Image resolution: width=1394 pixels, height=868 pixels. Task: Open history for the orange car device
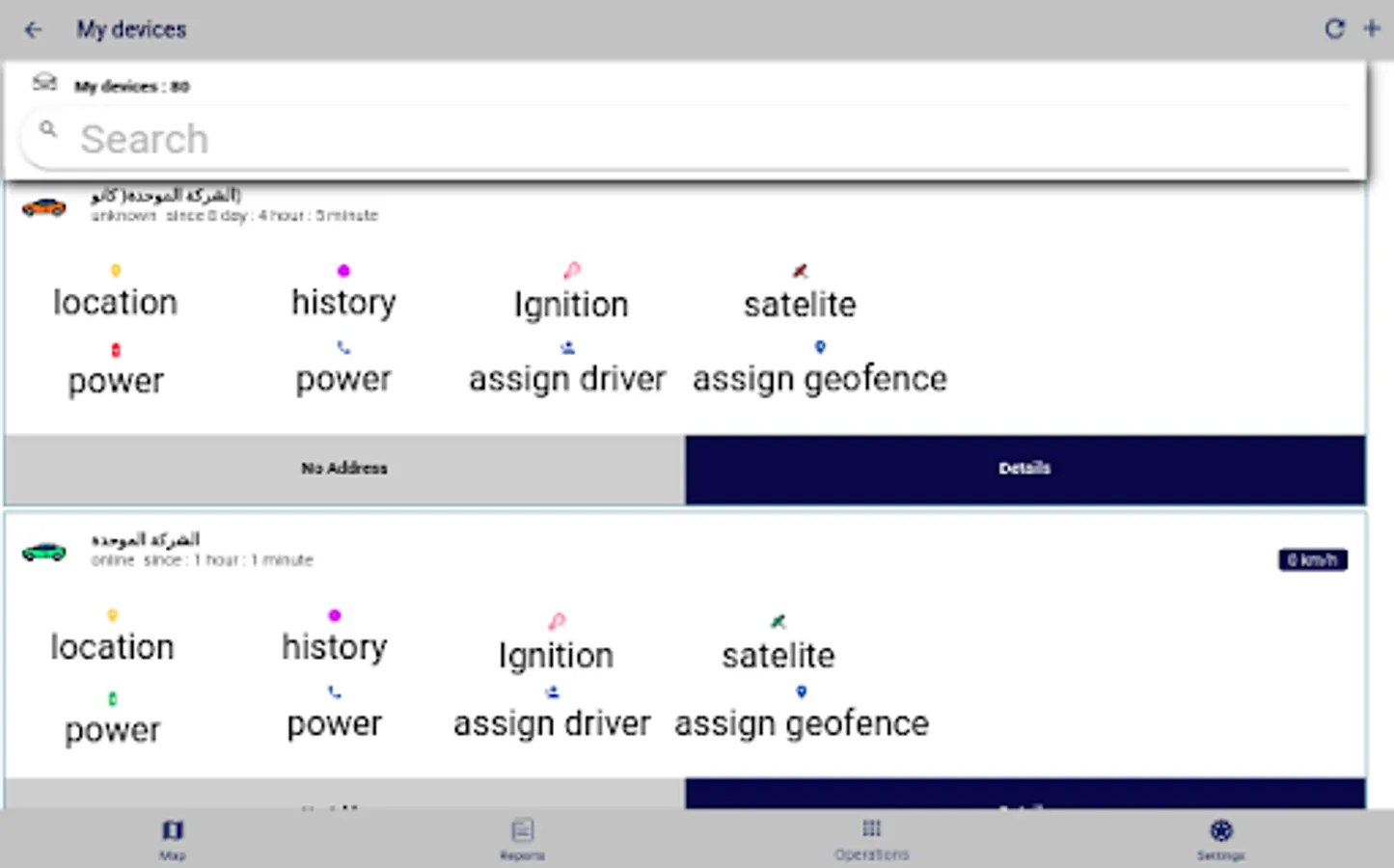click(x=343, y=291)
